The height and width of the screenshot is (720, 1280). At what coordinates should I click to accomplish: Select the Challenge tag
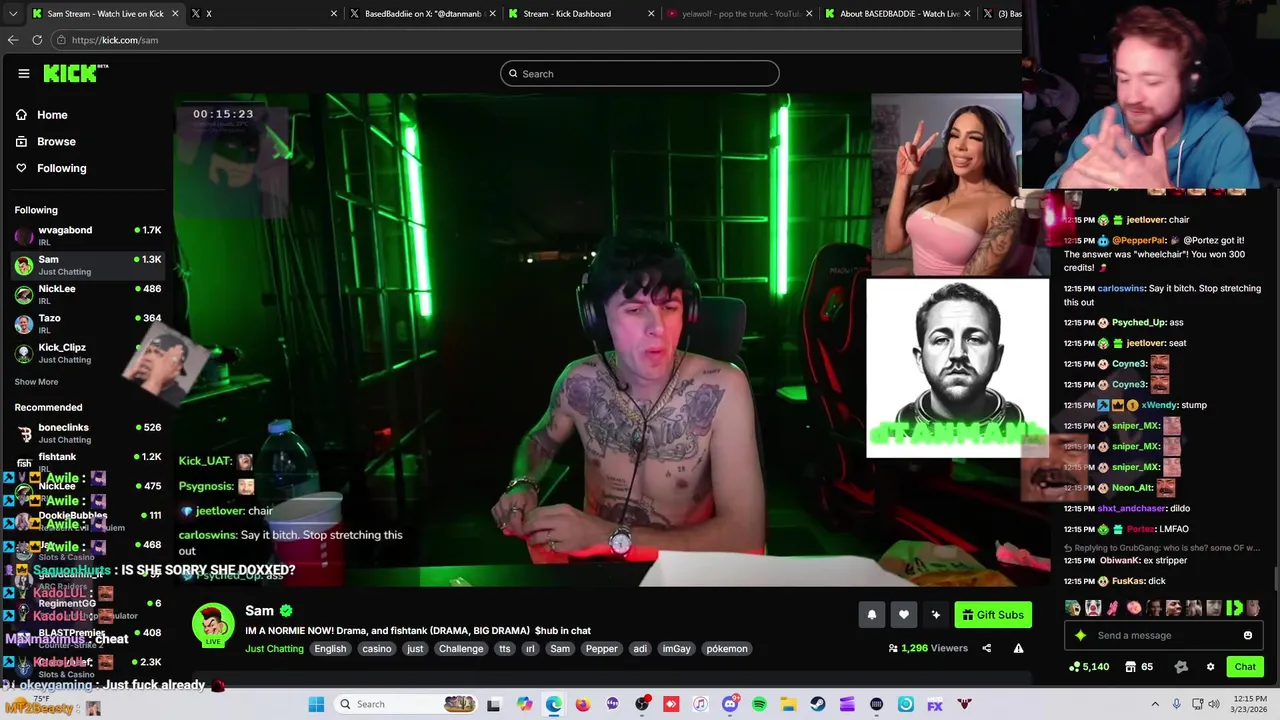coord(461,648)
